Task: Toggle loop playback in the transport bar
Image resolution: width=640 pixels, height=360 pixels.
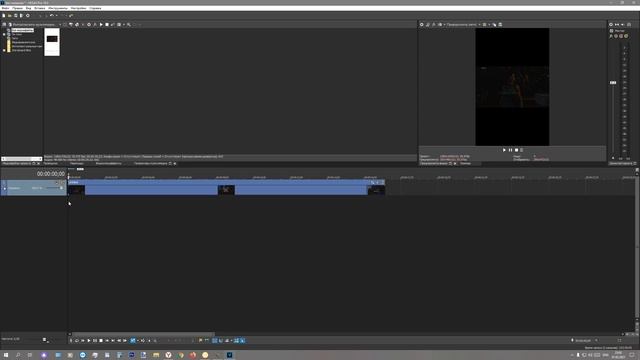Action: pyautogui.click(x=76, y=340)
